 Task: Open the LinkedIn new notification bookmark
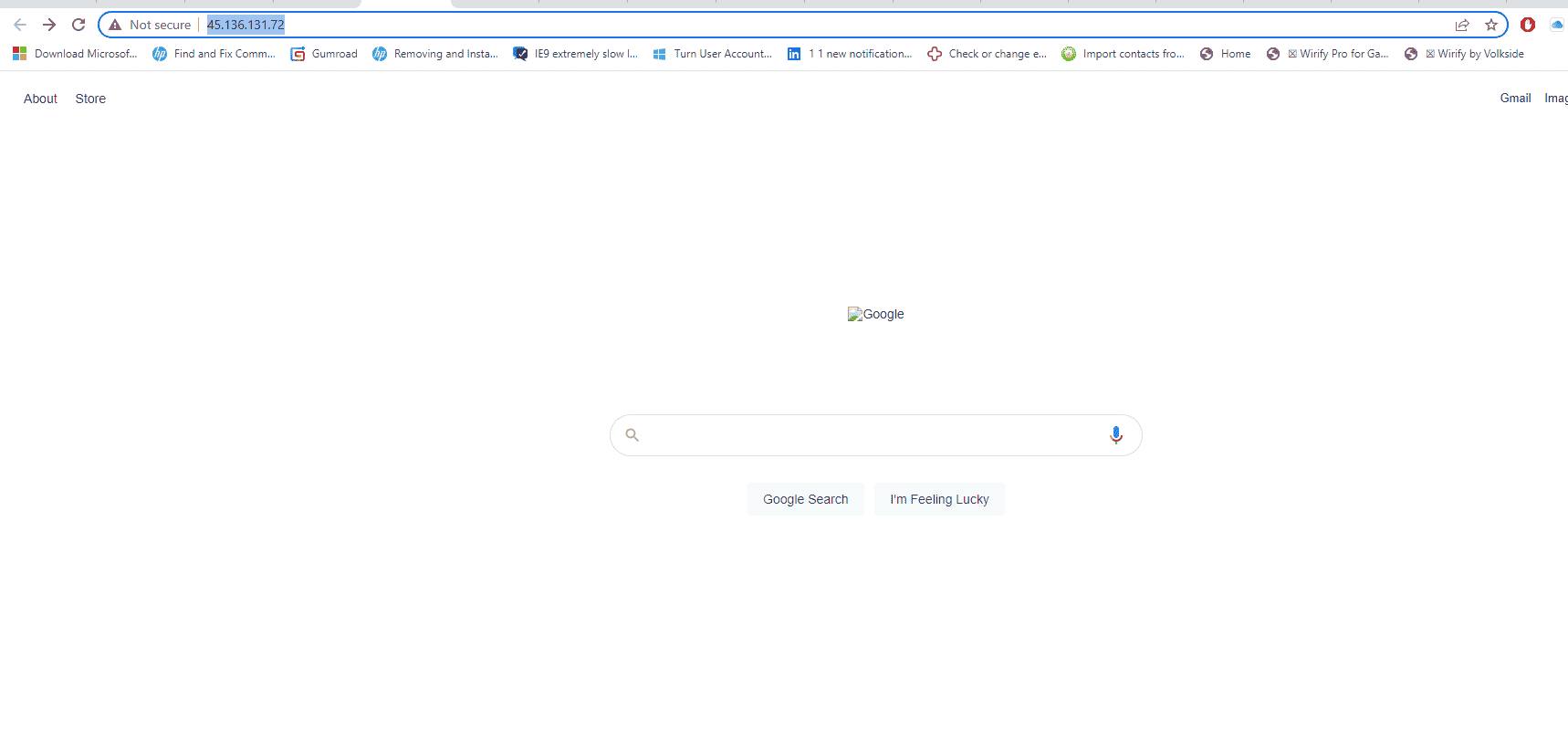[x=850, y=54]
